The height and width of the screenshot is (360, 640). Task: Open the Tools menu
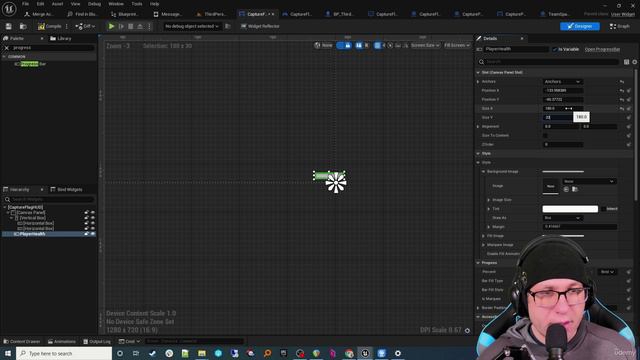point(137,4)
